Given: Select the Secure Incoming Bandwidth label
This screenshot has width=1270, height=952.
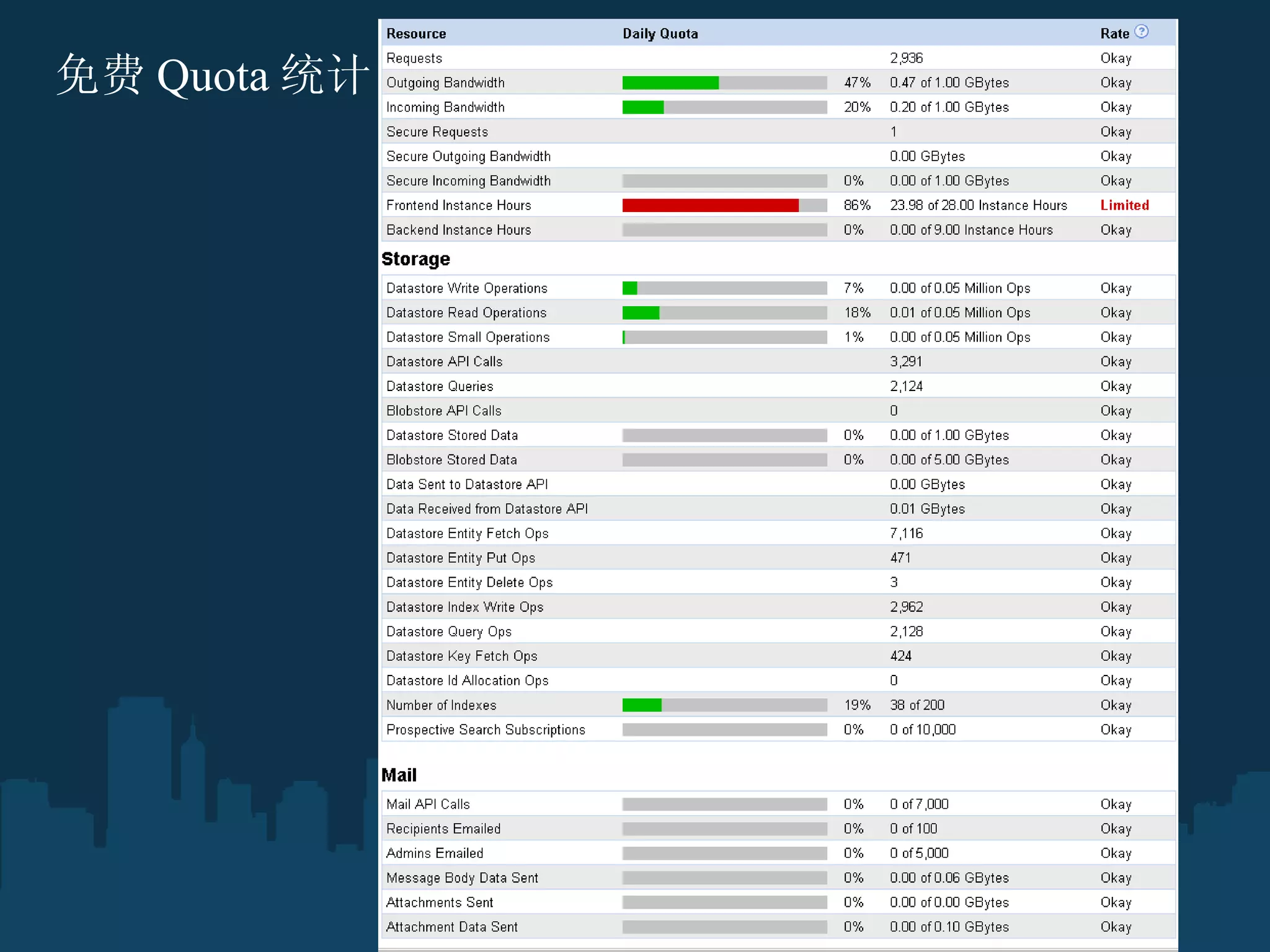Looking at the screenshot, I should (x=468, y=181).
